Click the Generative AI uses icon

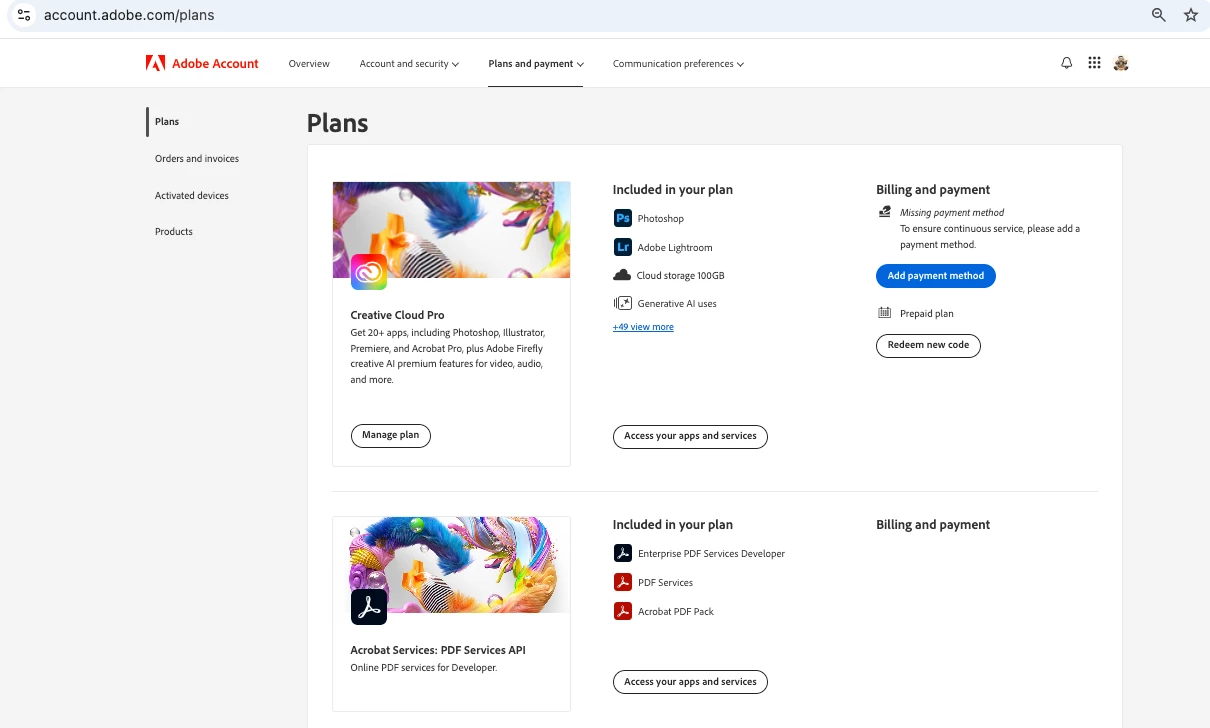(x=622, y=303)
